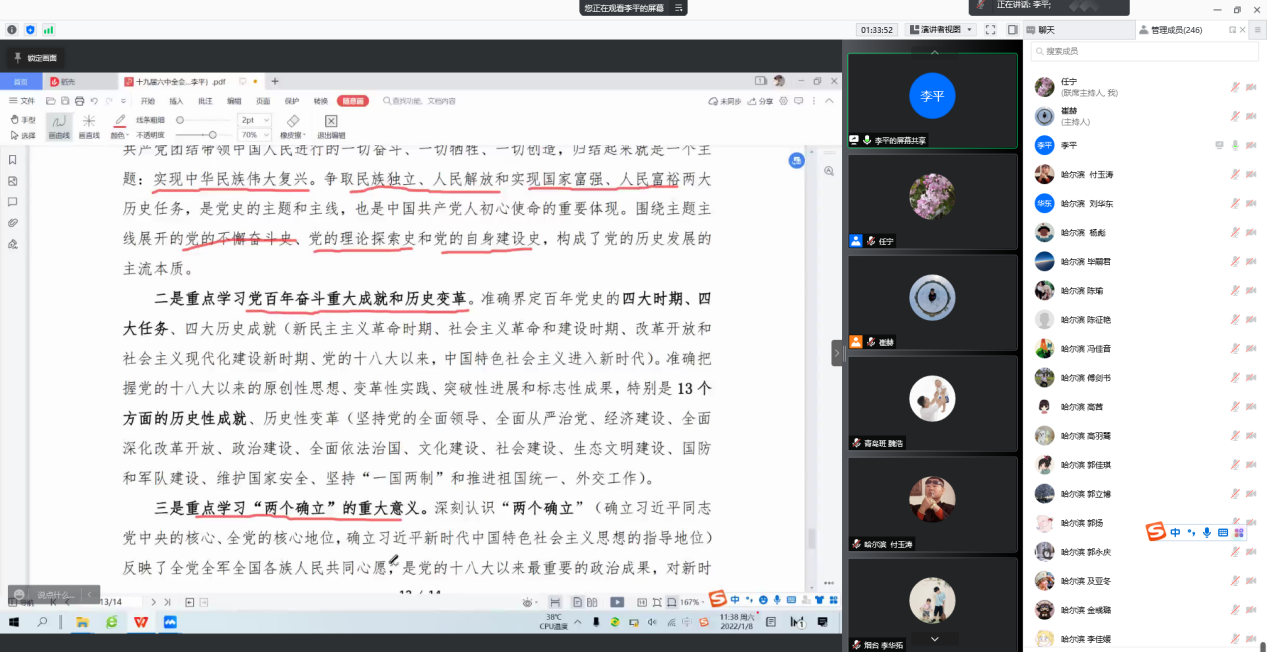Open the 批注 menu tab
The height and width of the screenshot is (652, 1267).
coord(205,101)
